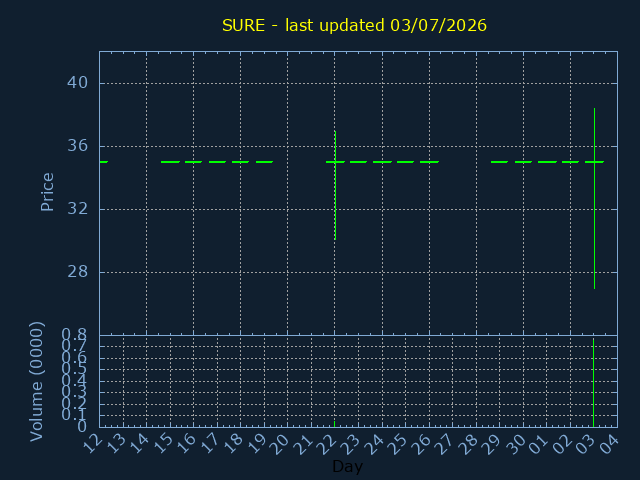This screenshot has width=640, height=480.
Task: Click the 36 price axis label
Action: [x=78, y=146]
